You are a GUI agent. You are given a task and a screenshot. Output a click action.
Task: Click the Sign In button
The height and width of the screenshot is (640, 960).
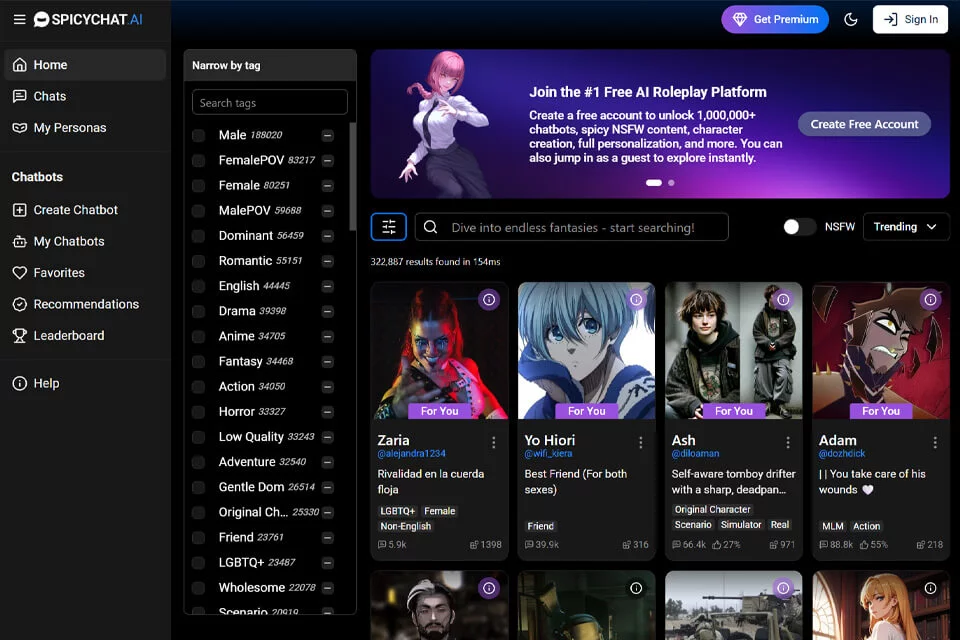[910, 20]
